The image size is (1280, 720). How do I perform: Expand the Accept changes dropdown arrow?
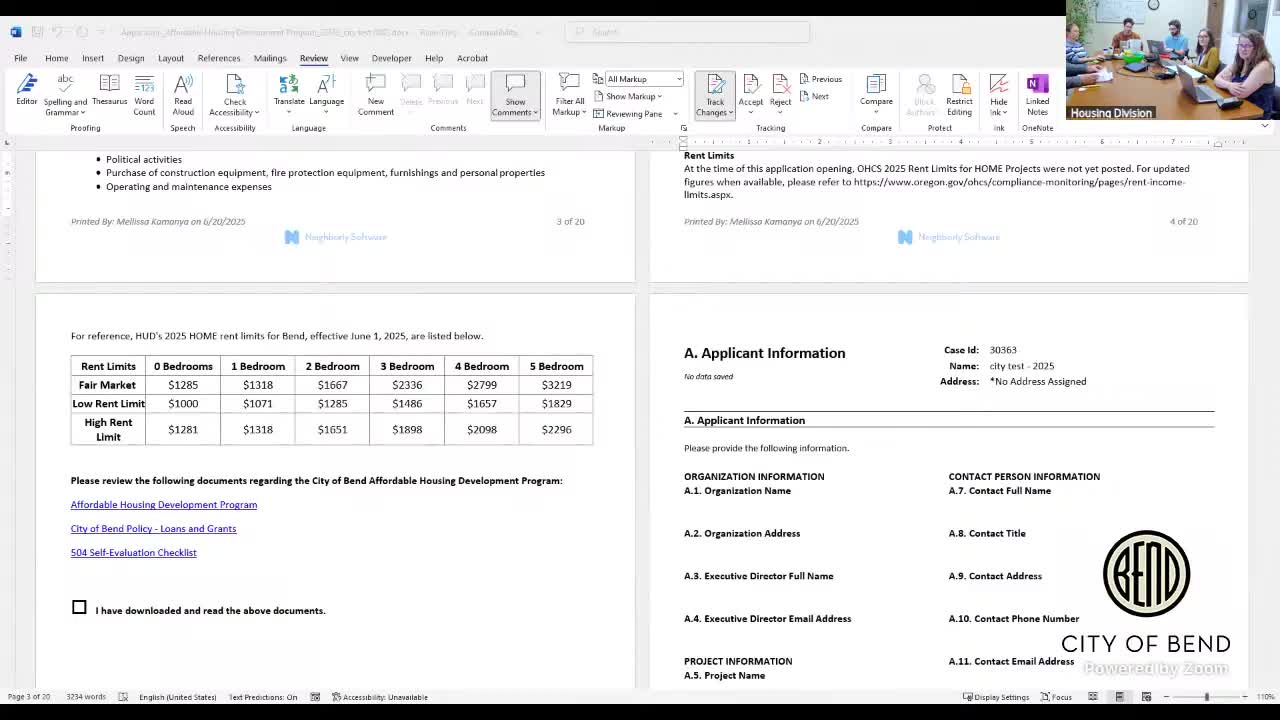pos(750,110)
